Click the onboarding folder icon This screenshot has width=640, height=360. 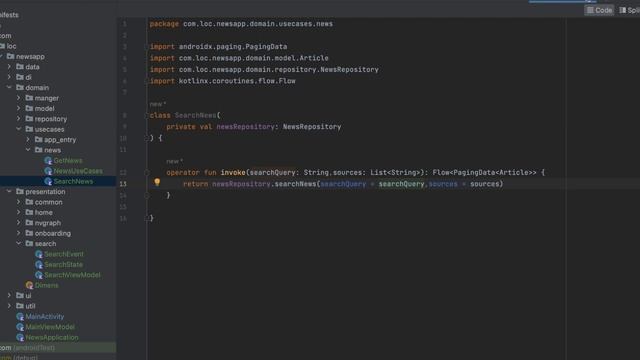pos(29,233)
